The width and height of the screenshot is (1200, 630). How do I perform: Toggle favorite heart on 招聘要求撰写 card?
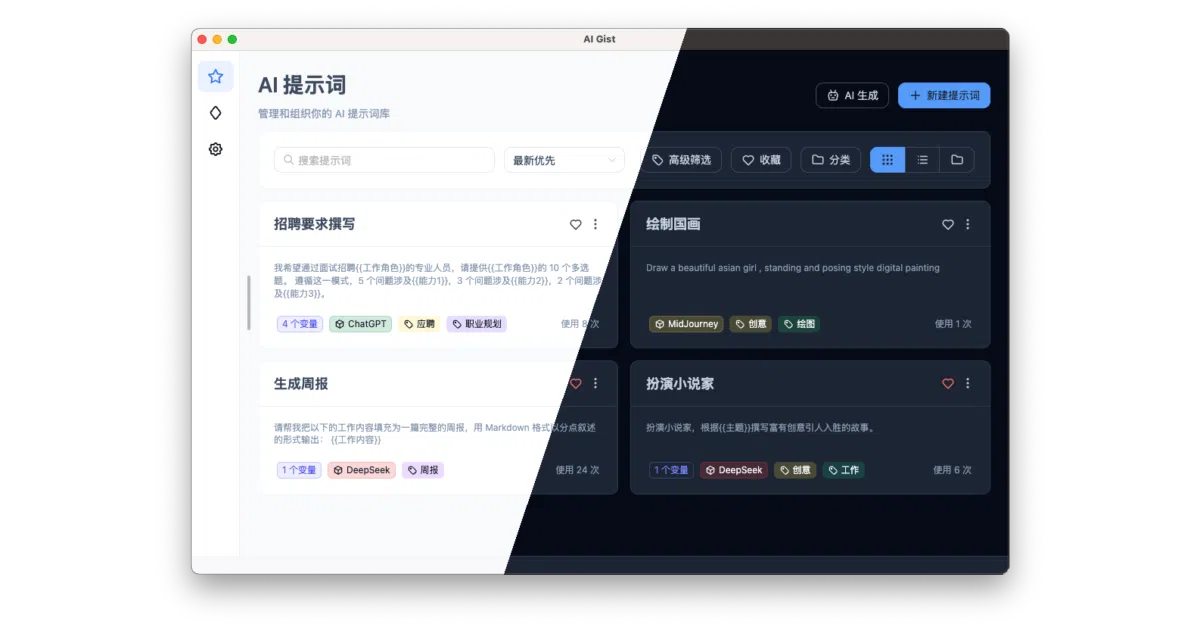pyautogui.click(x=575, y=225)
